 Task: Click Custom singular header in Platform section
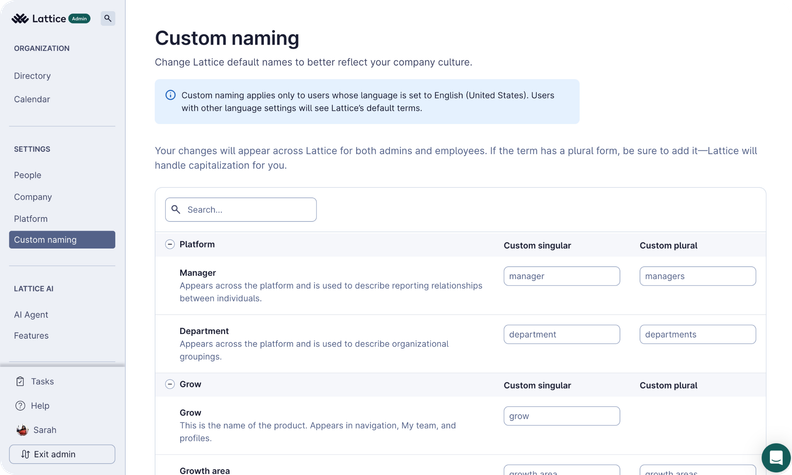click(537, 245)
